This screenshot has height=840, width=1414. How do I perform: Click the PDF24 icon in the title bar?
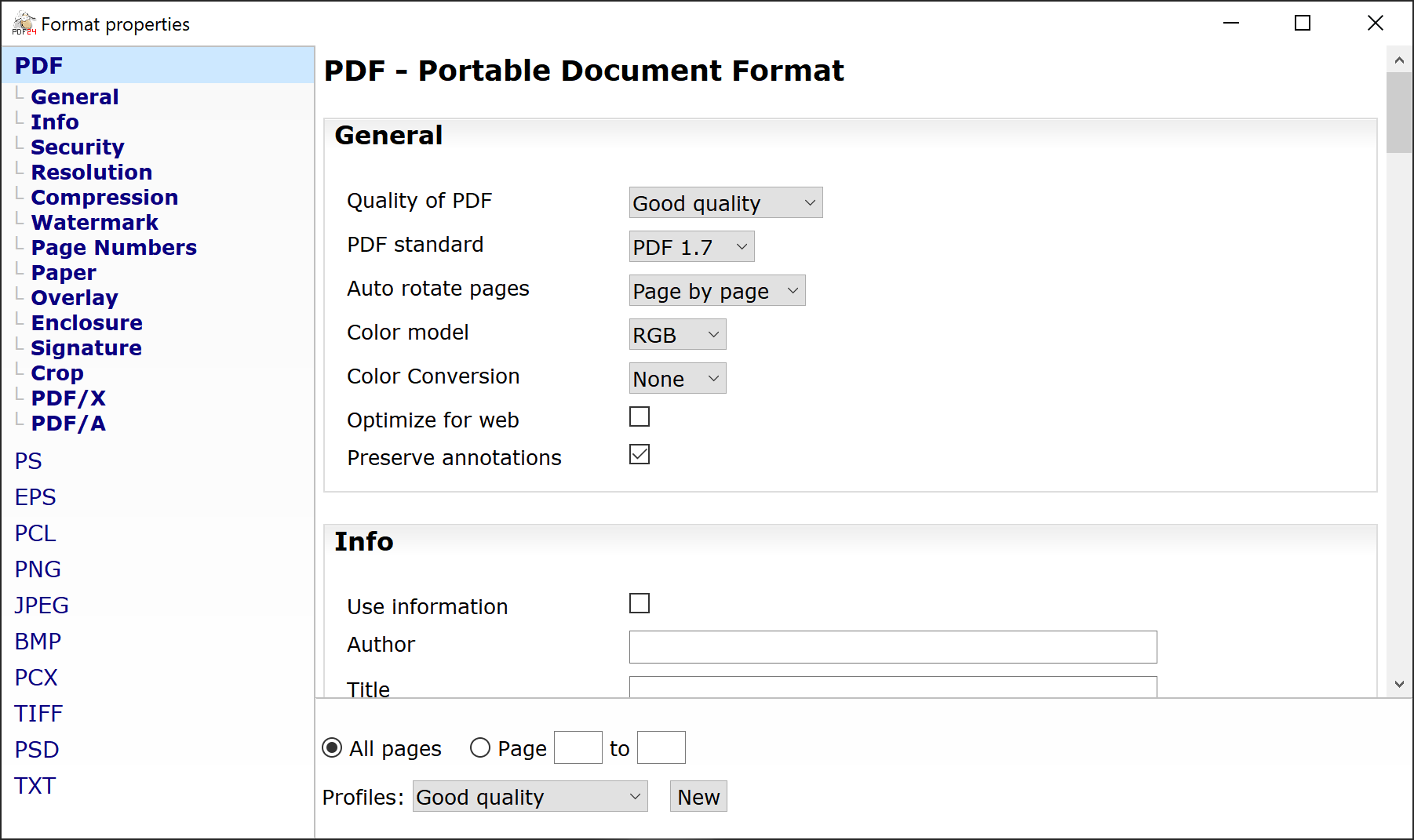(x=24, y=22)
